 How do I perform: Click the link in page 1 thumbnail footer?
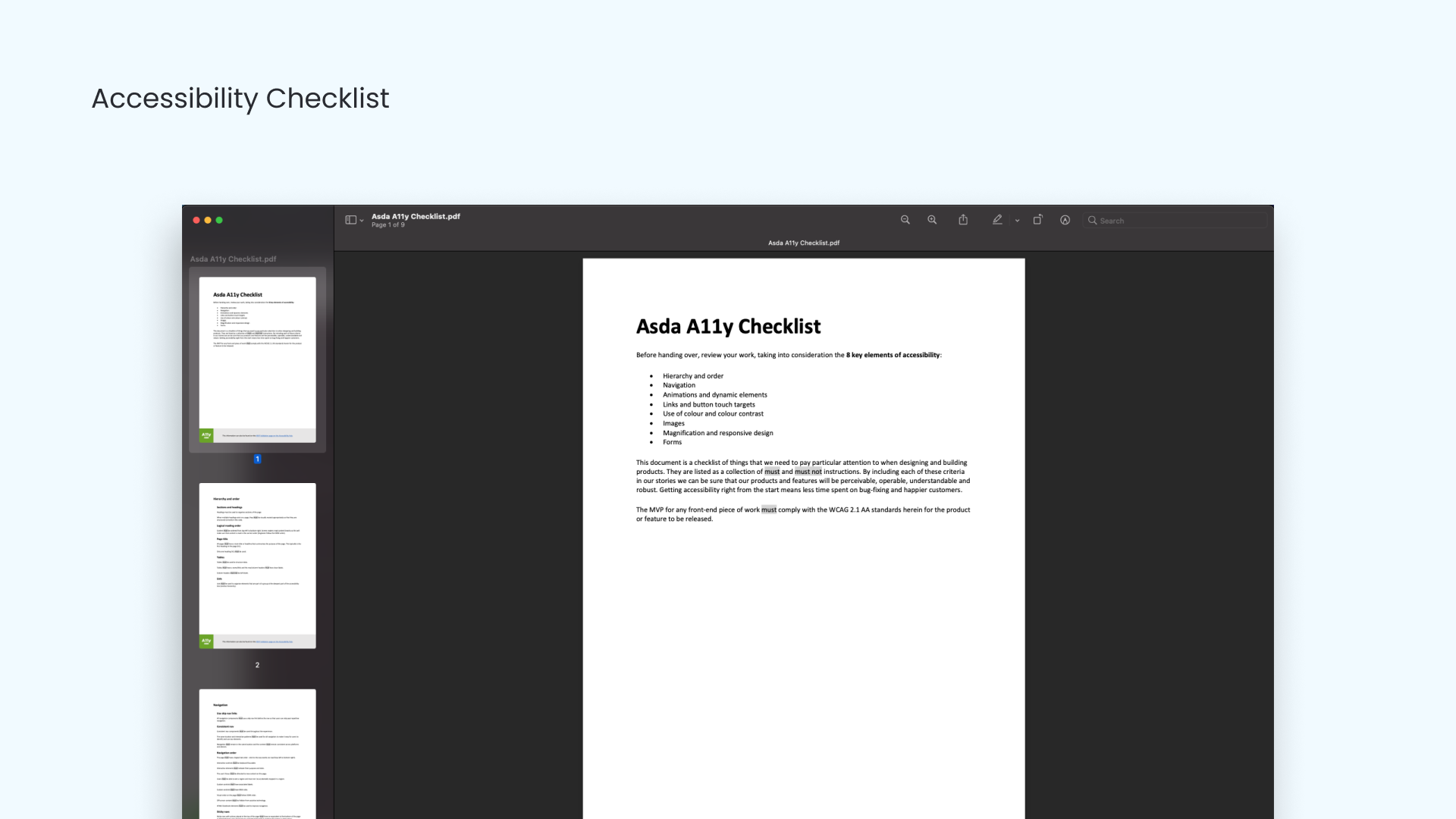coord(274,436)
